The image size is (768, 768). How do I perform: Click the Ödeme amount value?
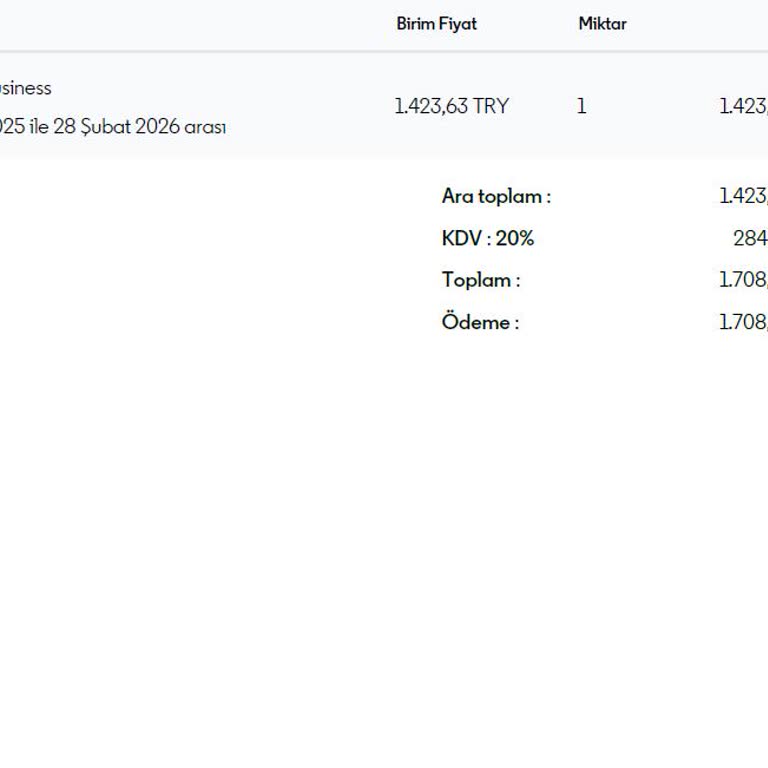click(x=744, y=322)
